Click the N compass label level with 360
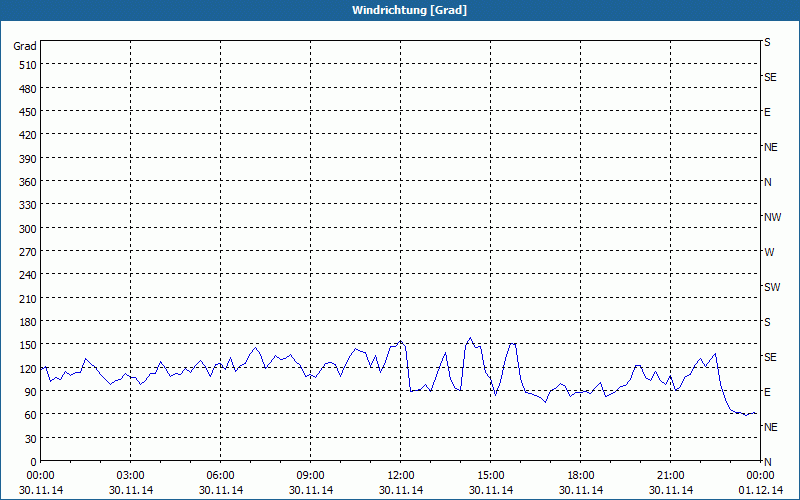This screenshot has height=500, width=800. point(768,182)
